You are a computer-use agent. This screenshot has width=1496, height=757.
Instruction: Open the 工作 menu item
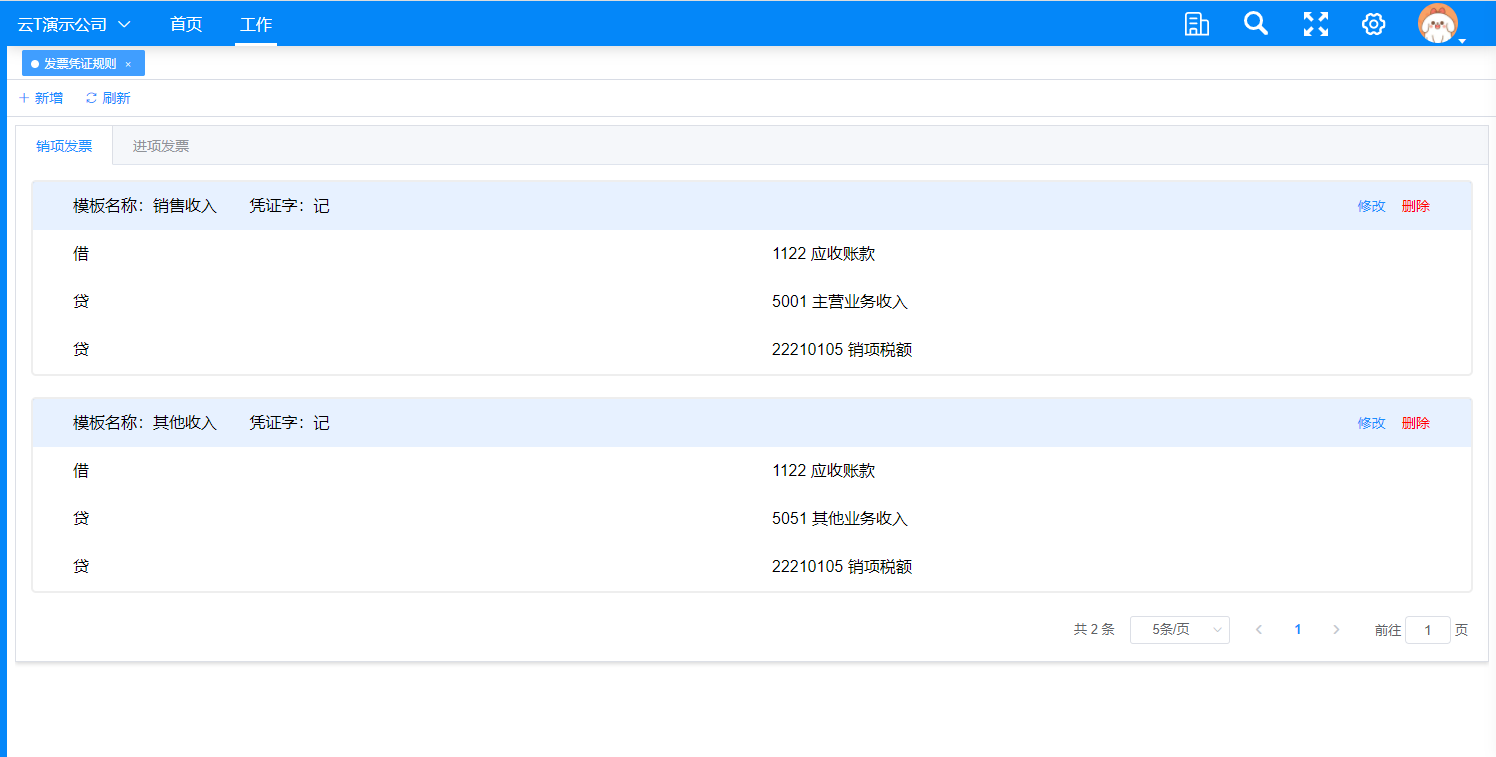click(256, 24)
